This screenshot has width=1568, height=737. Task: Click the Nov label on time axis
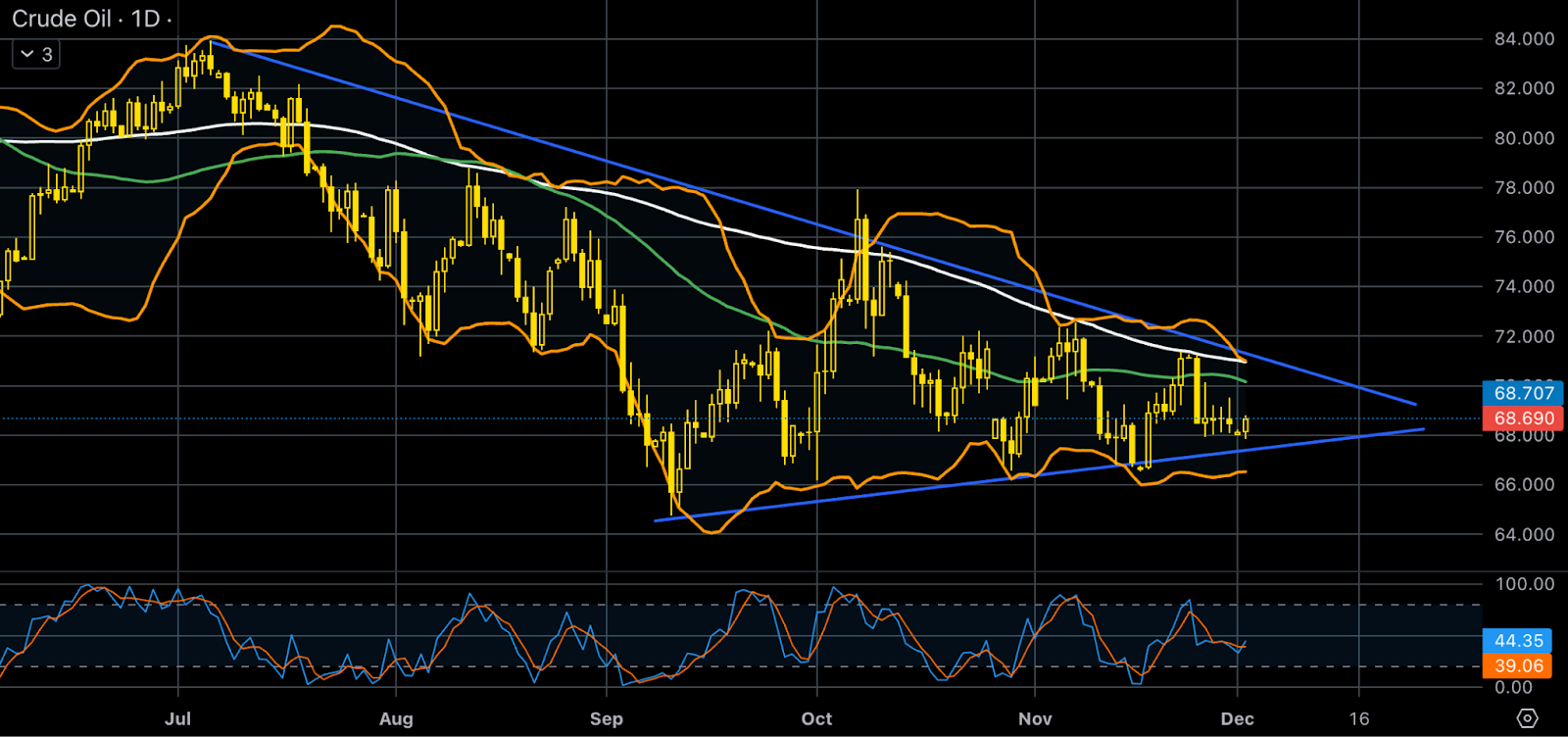click(1035, 718)
